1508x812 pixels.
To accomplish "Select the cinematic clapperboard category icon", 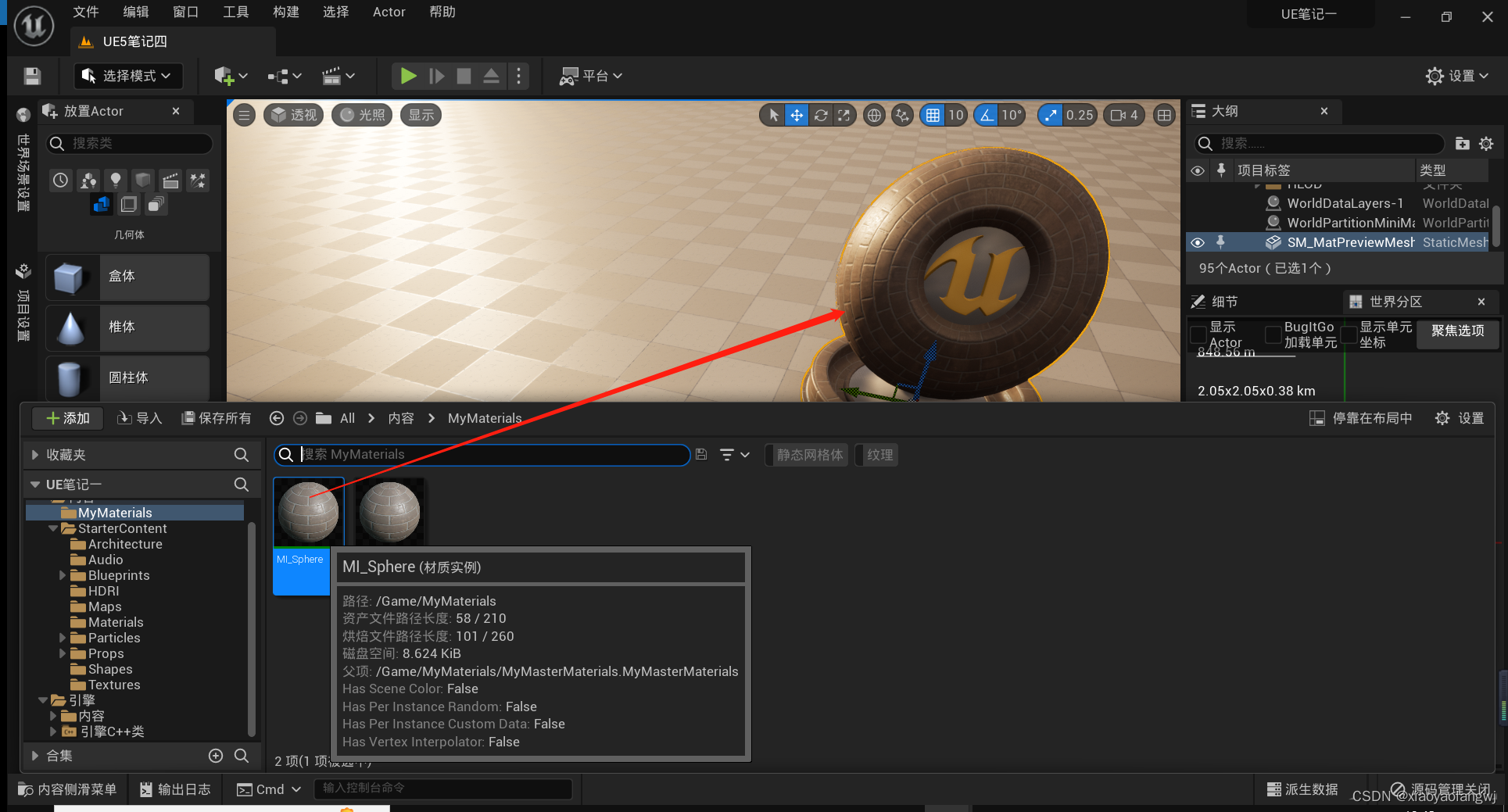I will (170, 181).
